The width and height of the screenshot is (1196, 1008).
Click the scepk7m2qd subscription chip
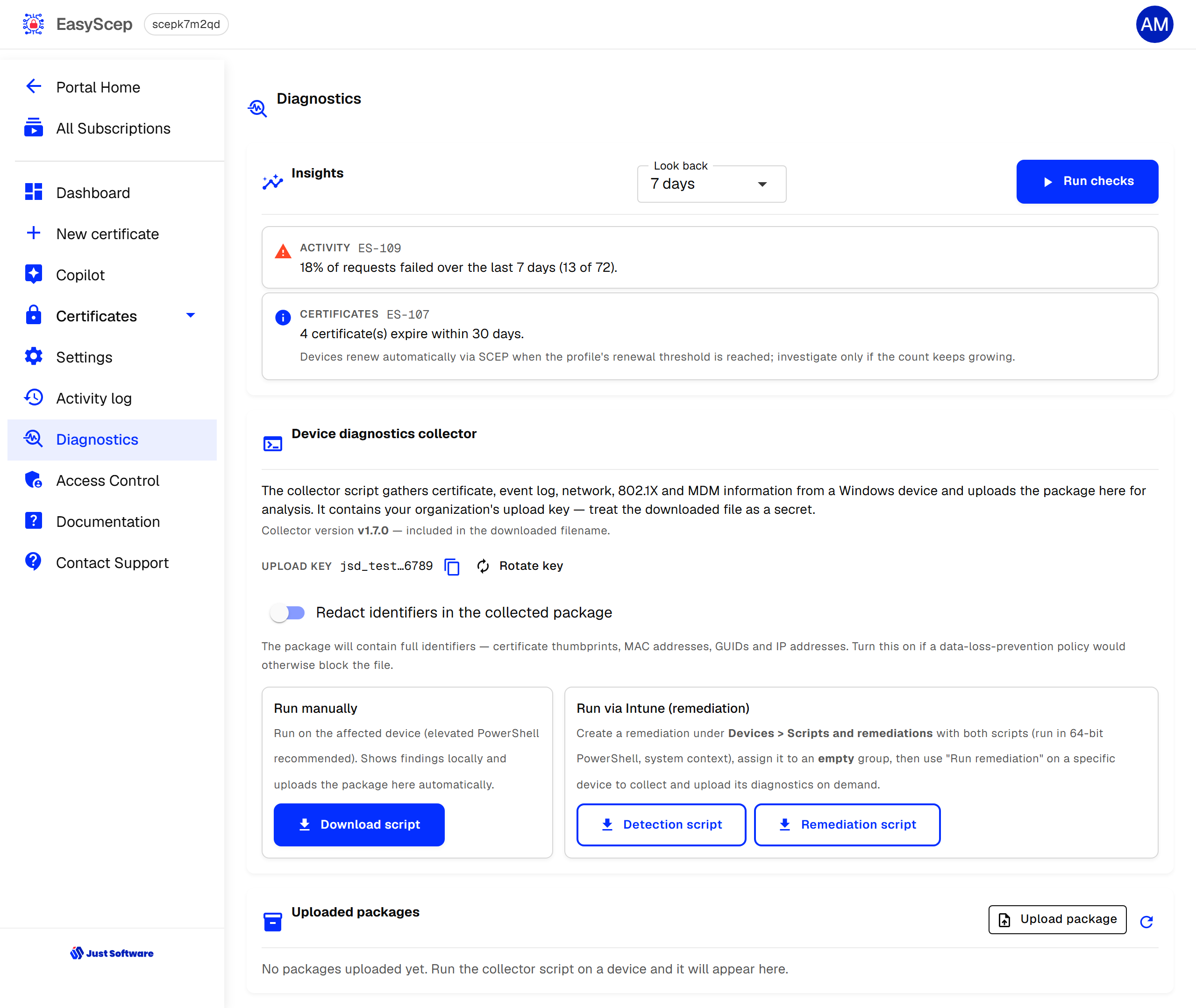click(x=186, y=24)
